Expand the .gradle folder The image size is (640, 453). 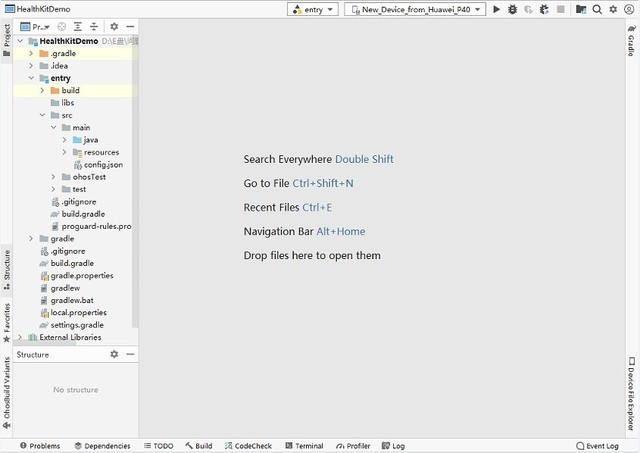(31, 53)
